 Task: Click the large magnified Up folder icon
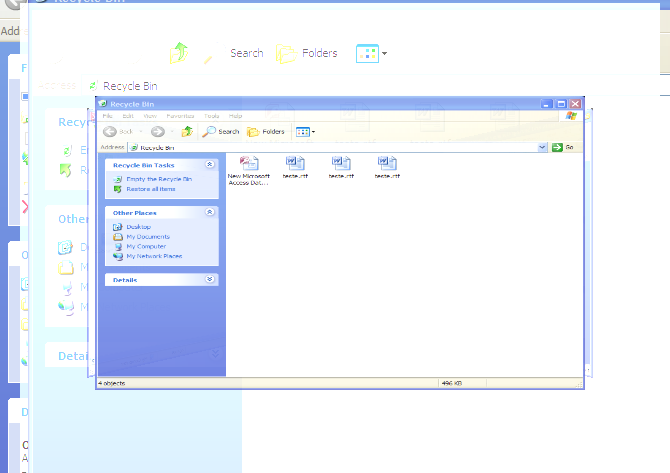179,53
